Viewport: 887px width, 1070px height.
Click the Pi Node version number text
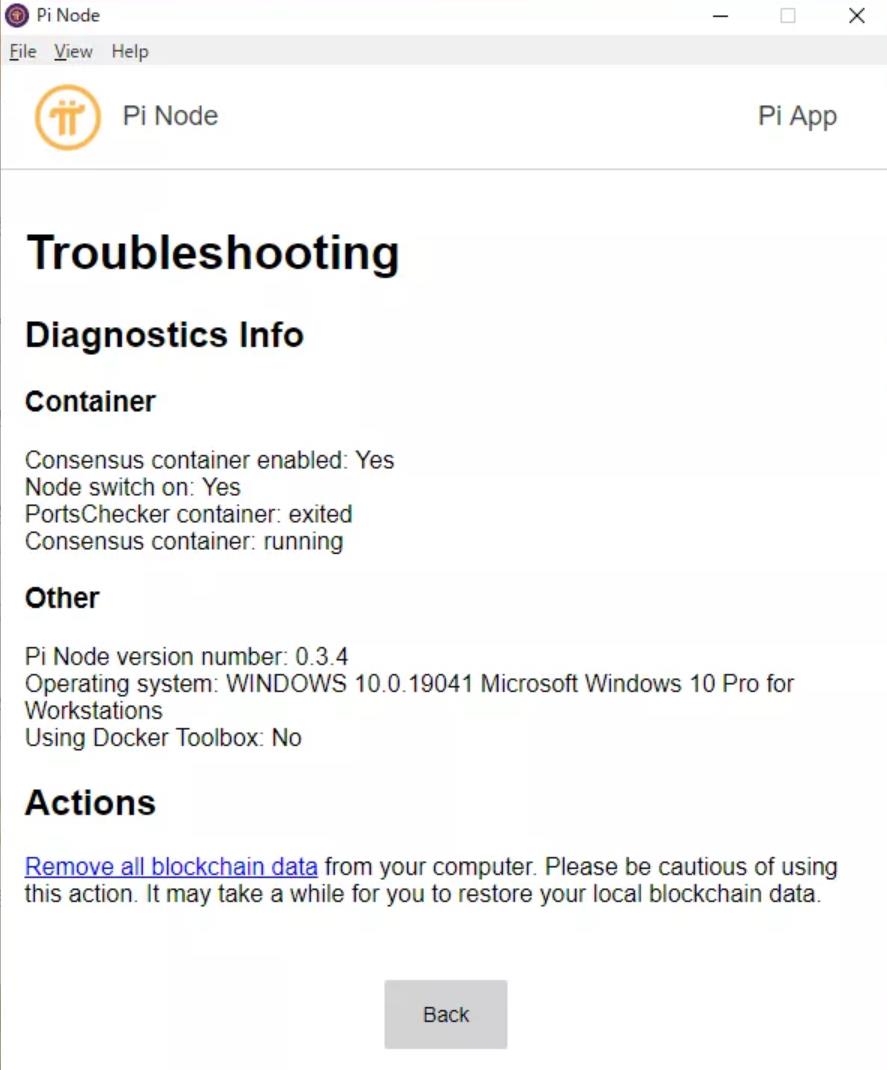pos(186,656)
